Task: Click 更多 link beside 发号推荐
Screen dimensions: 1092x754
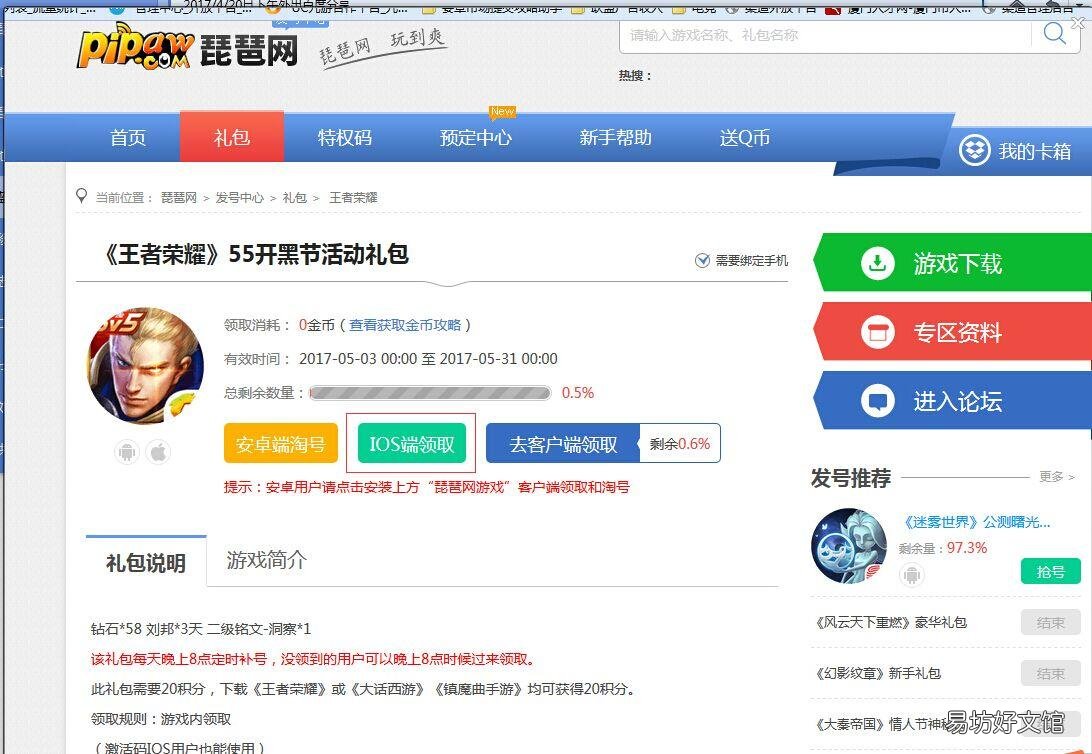Action: [1056, 477]
